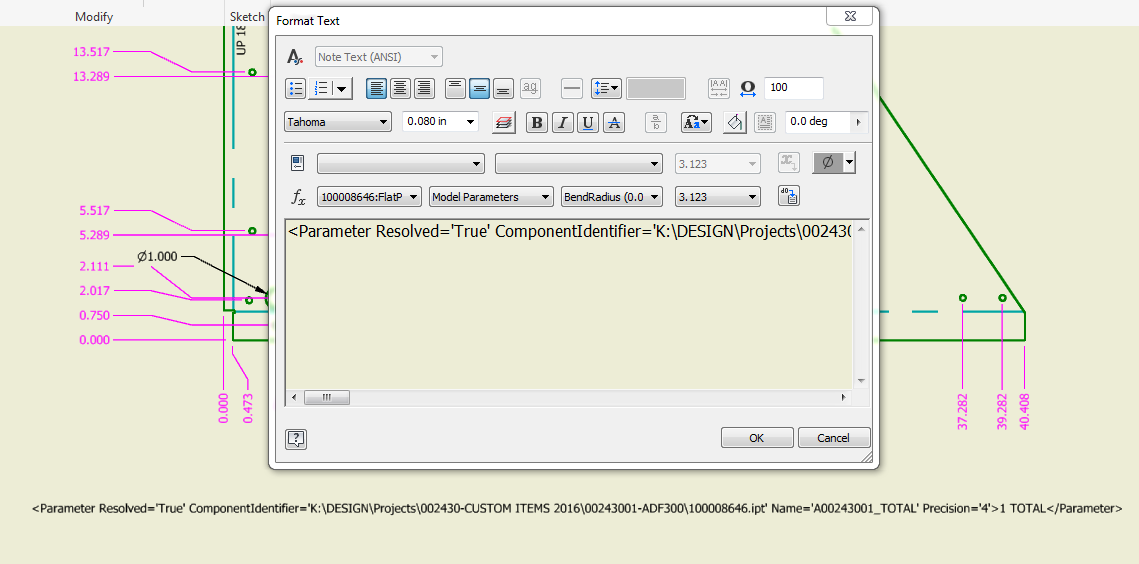Viewport: 1139px width, 564px height.
Task: Toggle Underline formatting
Action: click(588, 123)
